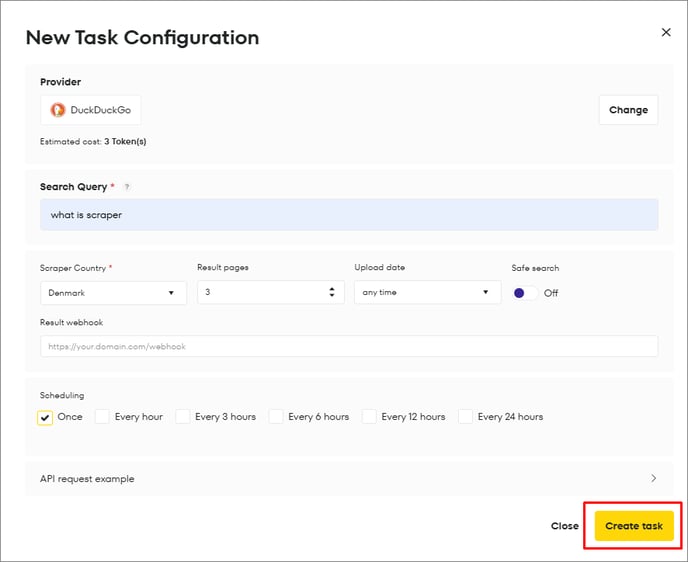Screen dimensions: 688x562
Task: Click the Result pages number stepper
Action: click(332, 292)
